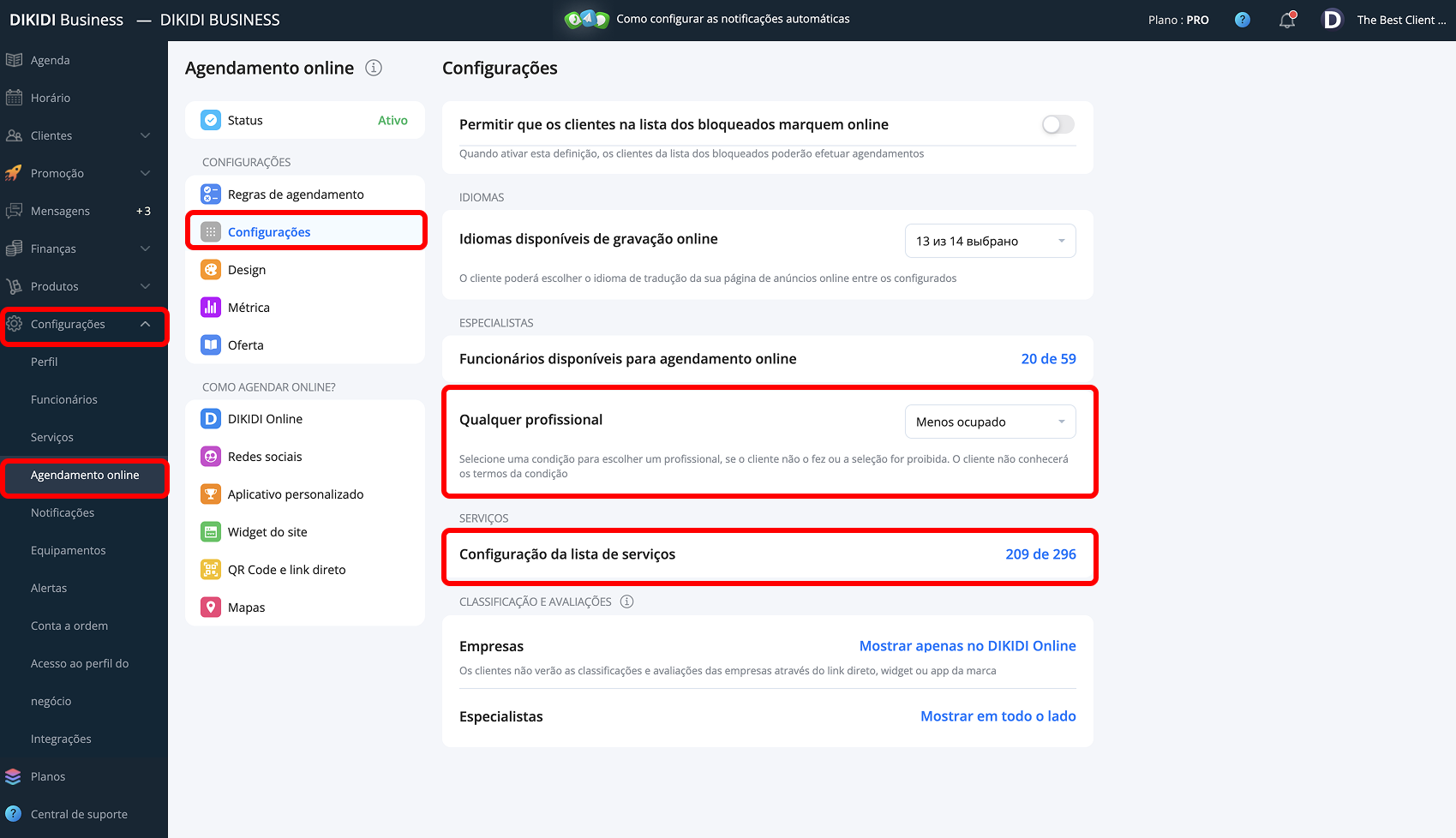This screenshot has height=838, width=1456.
Task: Open the Design palette icon item
Action: click(211, 270)
